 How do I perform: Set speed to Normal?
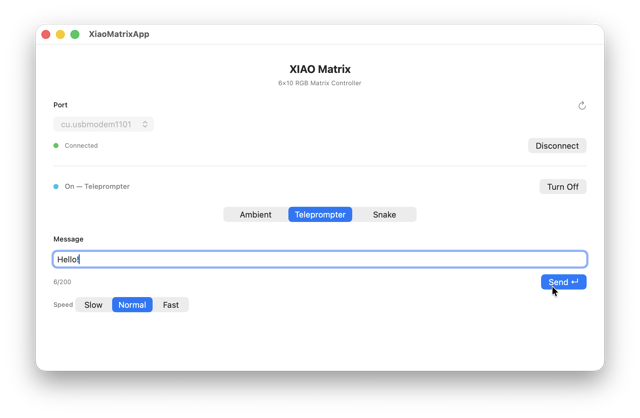[132, 305]
